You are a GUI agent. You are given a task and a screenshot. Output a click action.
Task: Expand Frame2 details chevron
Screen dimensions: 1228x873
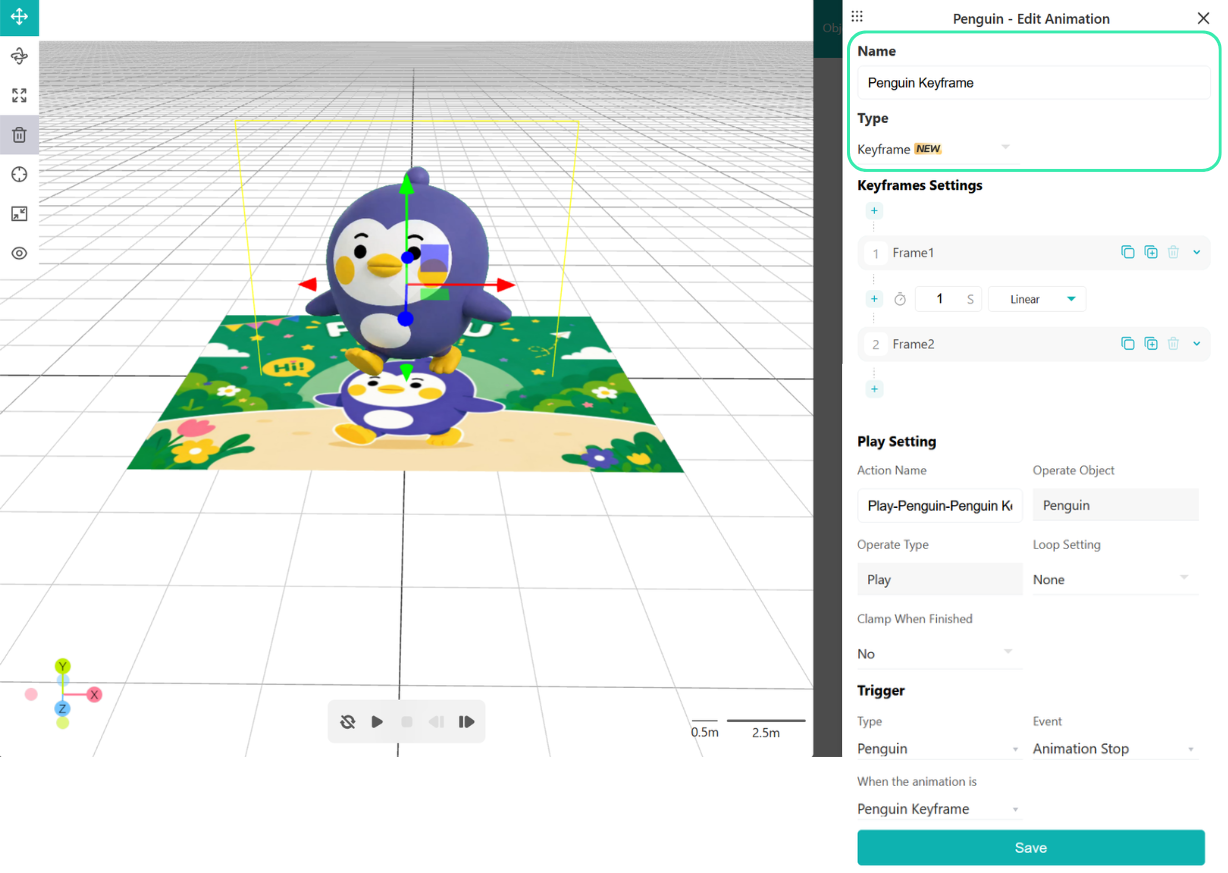point(1197,344)
